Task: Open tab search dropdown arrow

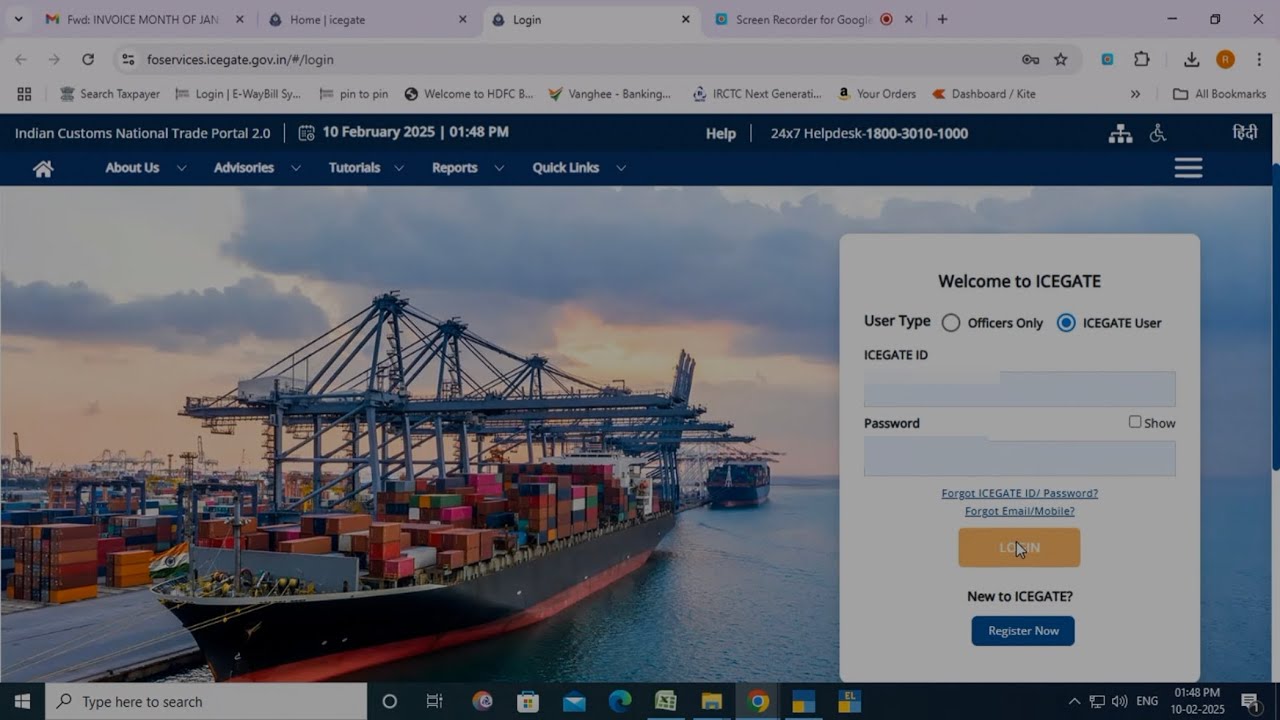Action: (18, 19)
